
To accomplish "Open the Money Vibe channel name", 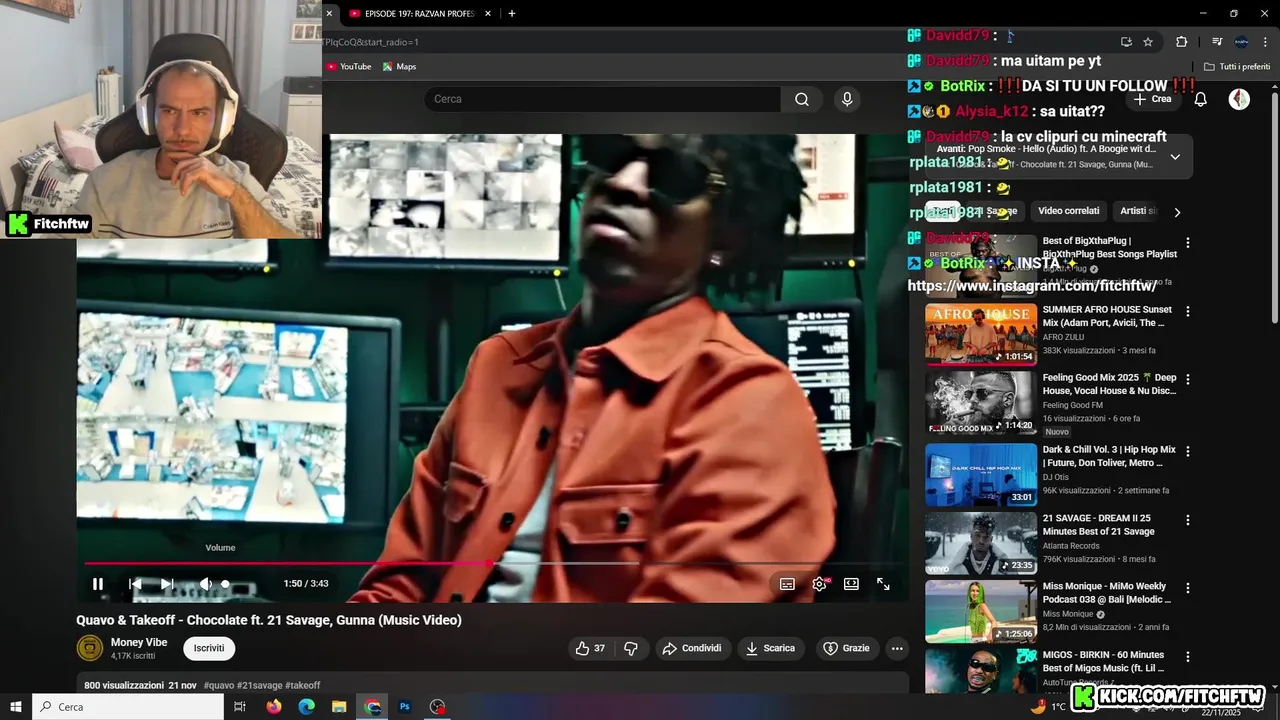I will (x=139, y=642).
